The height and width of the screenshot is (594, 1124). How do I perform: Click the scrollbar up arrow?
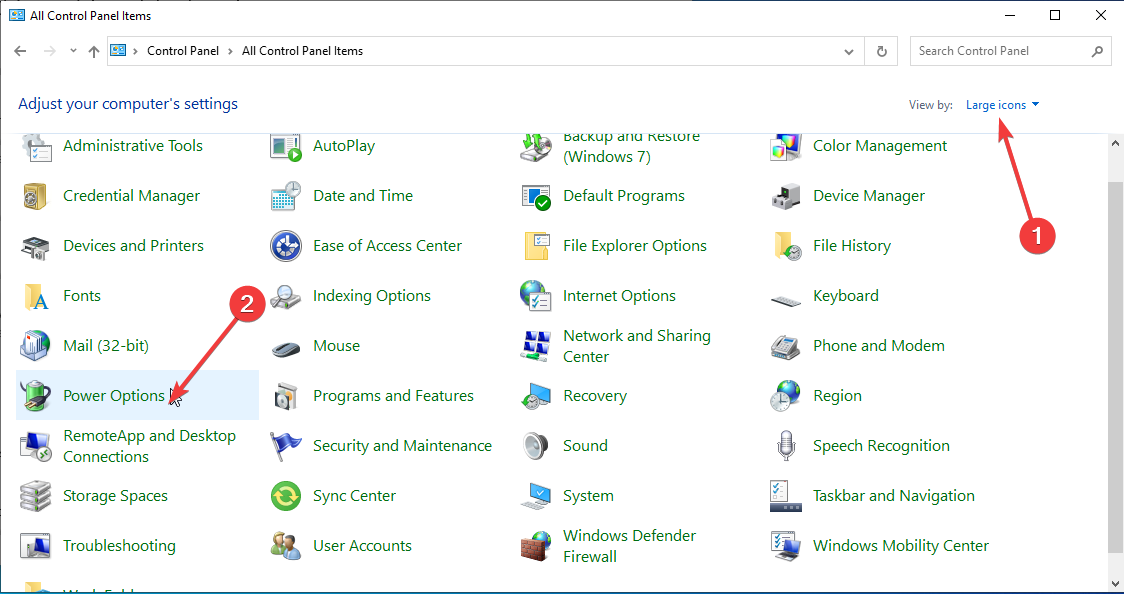[1116, 143]
